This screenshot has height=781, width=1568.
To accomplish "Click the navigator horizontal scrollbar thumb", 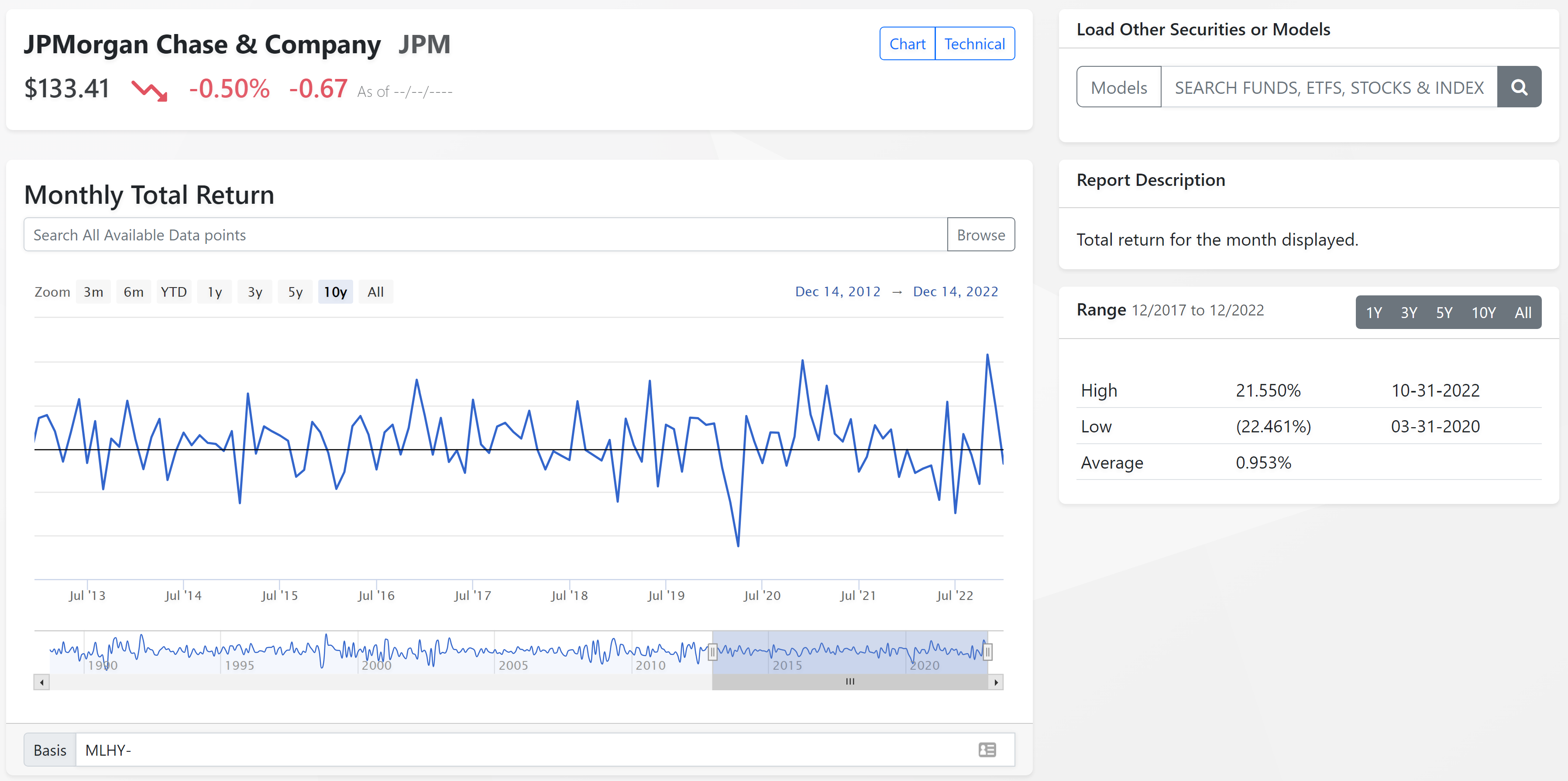I will [850, 682].
